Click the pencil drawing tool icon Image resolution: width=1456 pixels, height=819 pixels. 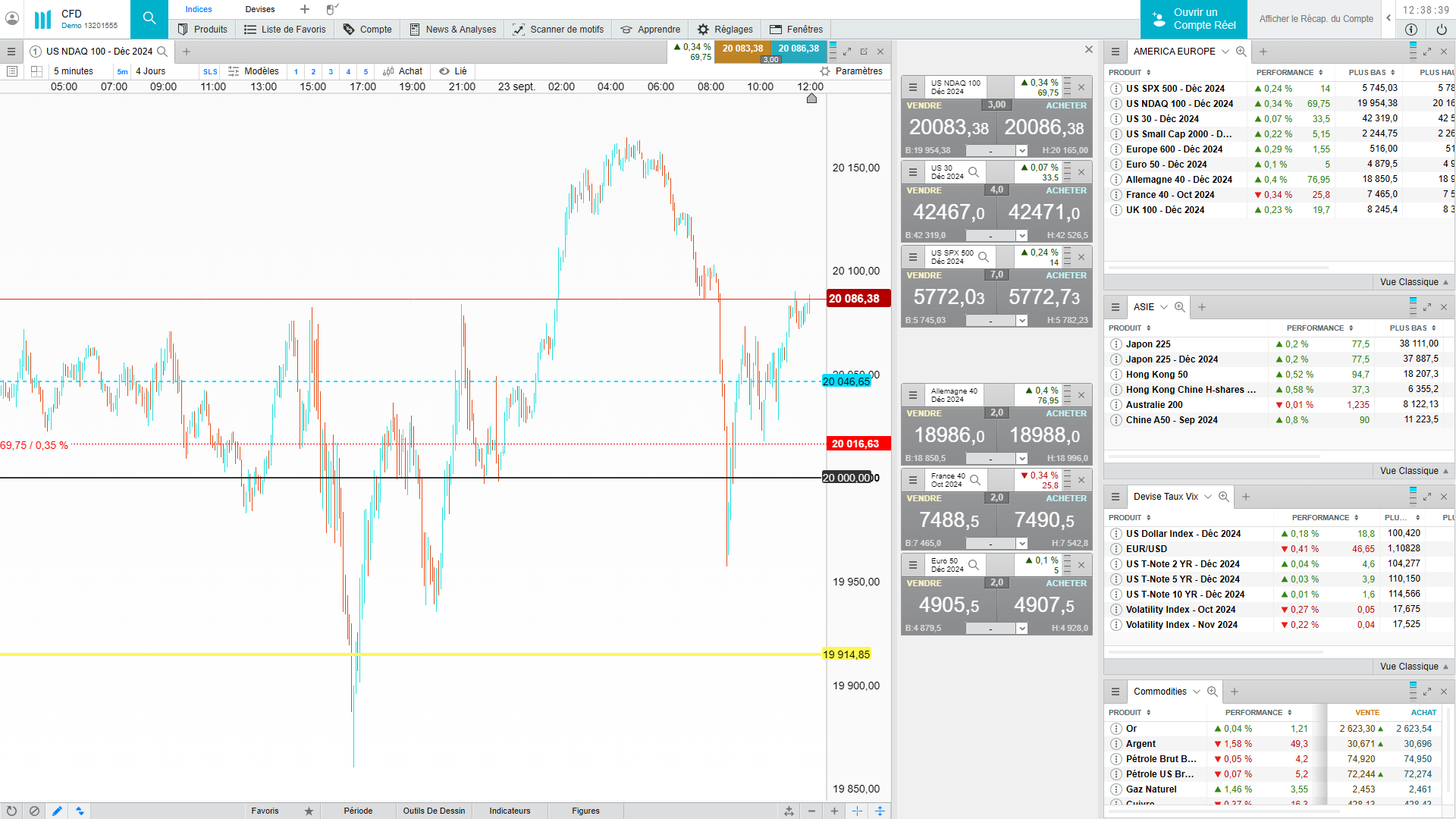coord(57,811)
